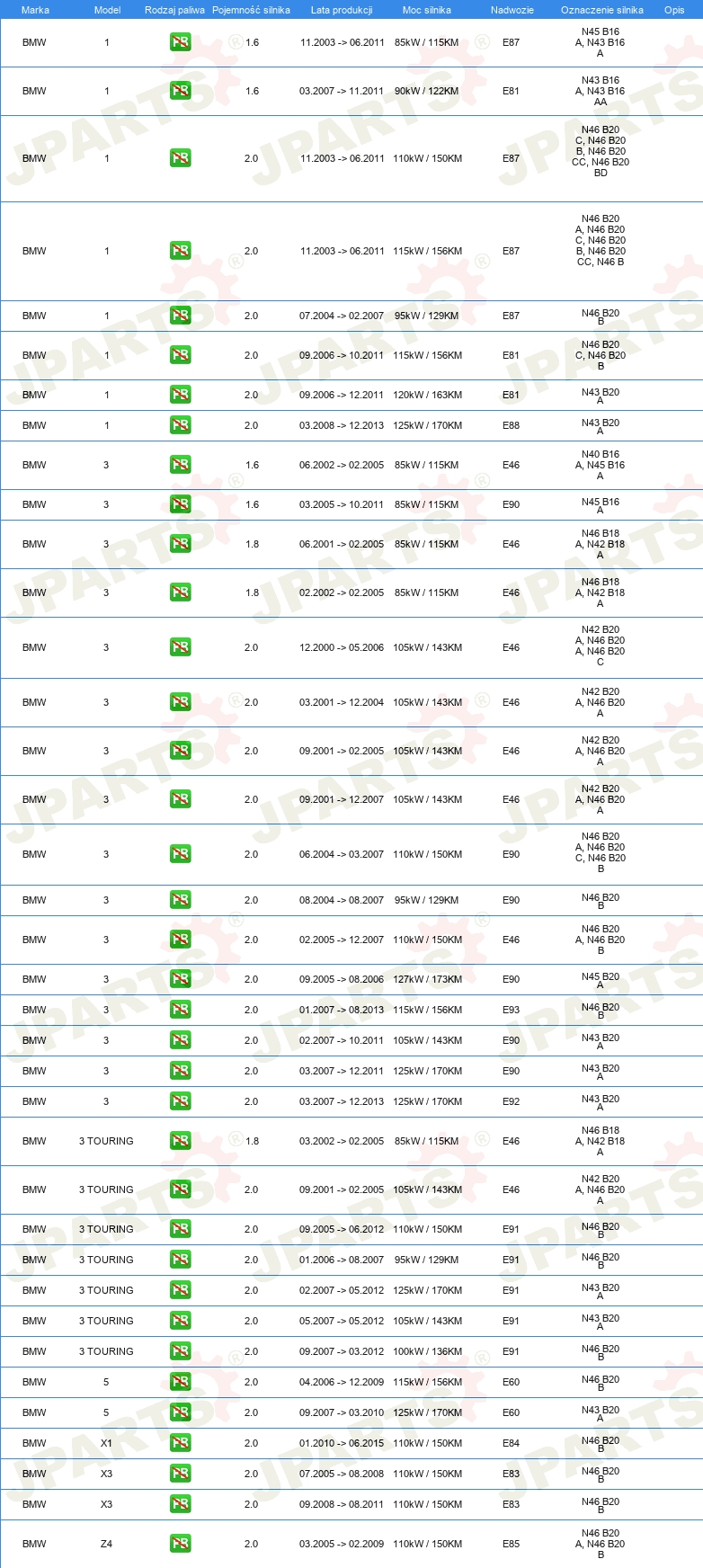Viewport: 703px width, 1568px height.
Task: Click the Z4 model cell
Action: (x=106, y=1544)
